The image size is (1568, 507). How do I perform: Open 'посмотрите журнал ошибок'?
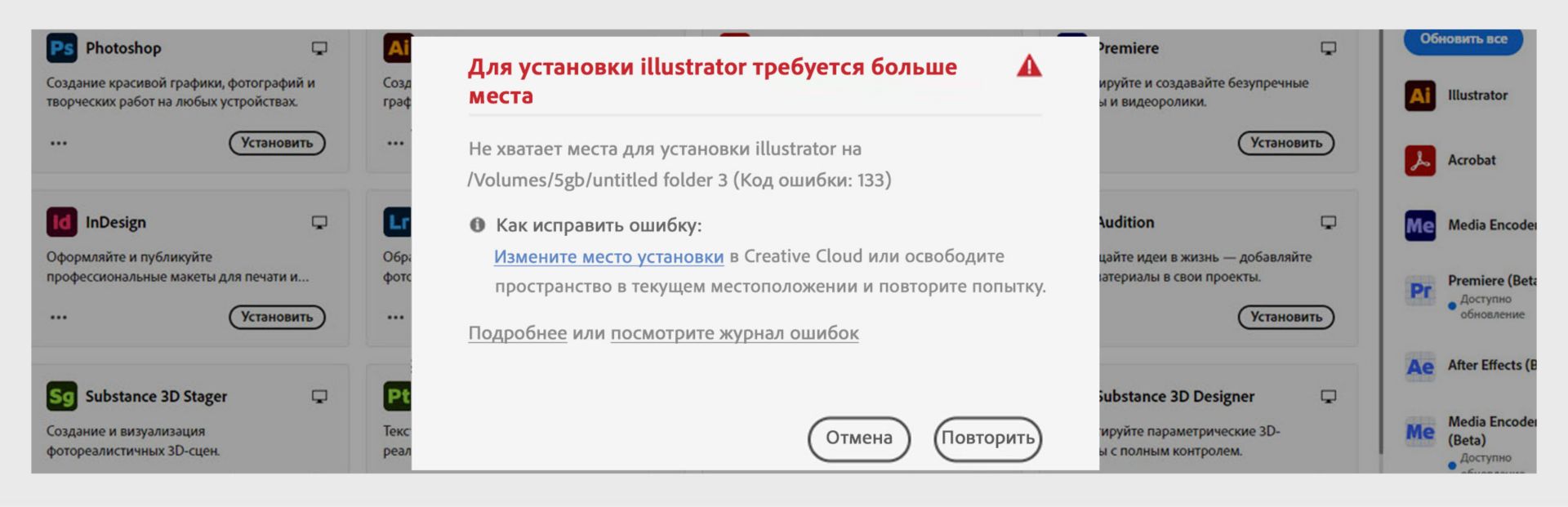click(733, 332)
